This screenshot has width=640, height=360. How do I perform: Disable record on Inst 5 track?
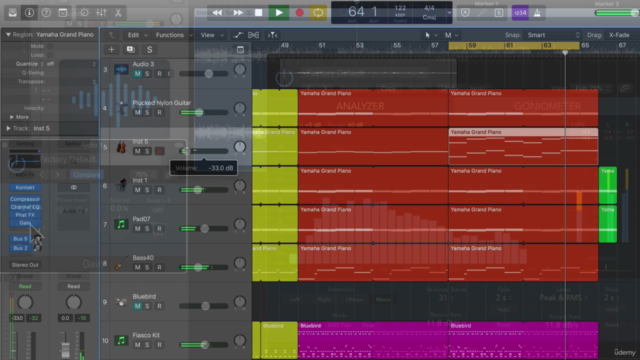pyautogui.click(x=160, y=151)
